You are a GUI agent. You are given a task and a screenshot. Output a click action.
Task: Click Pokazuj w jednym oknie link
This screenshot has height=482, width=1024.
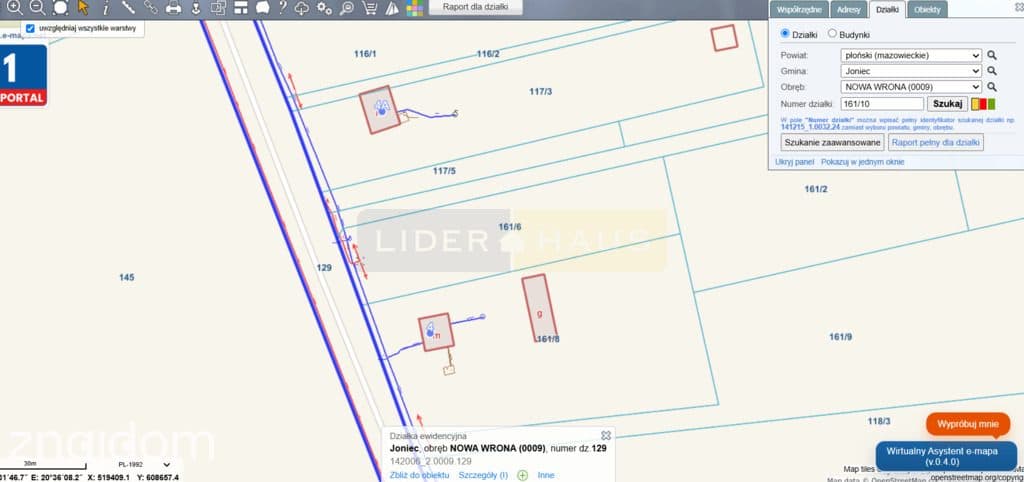[x=863, y=162]
